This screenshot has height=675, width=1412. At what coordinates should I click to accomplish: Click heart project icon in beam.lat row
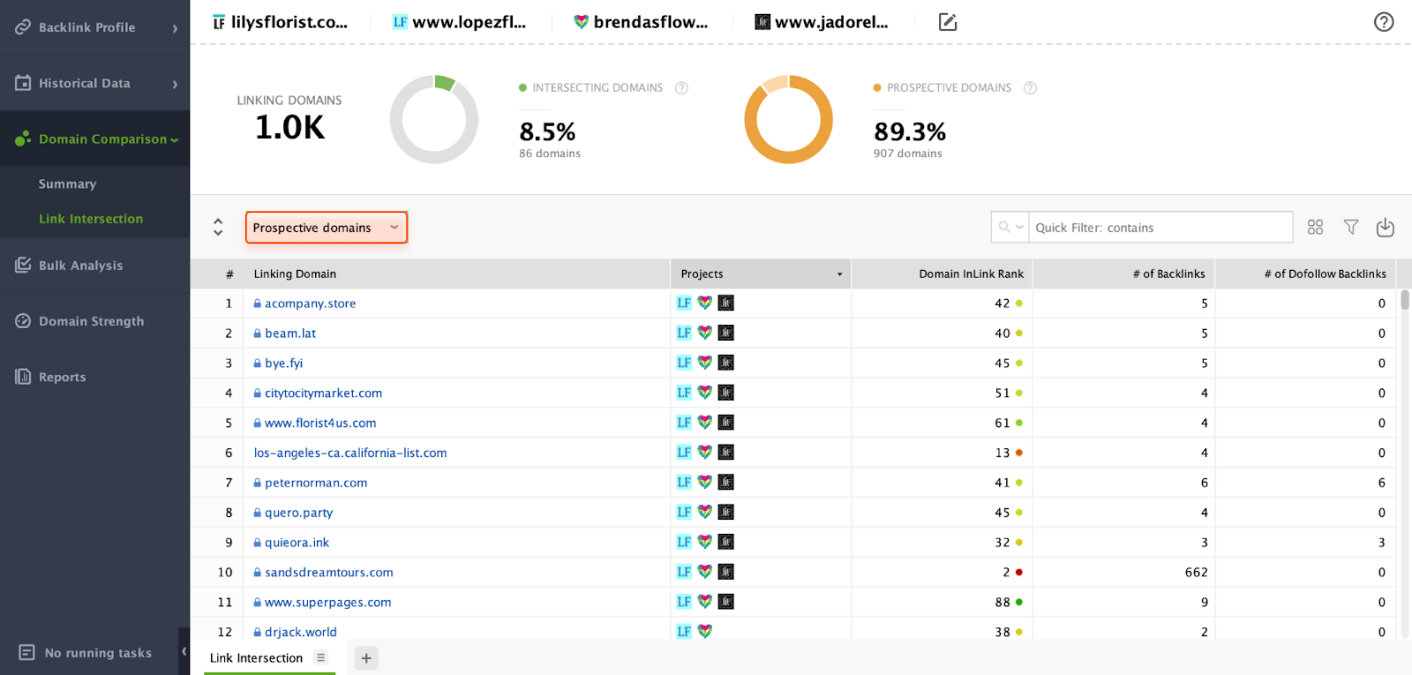[704, 333]
